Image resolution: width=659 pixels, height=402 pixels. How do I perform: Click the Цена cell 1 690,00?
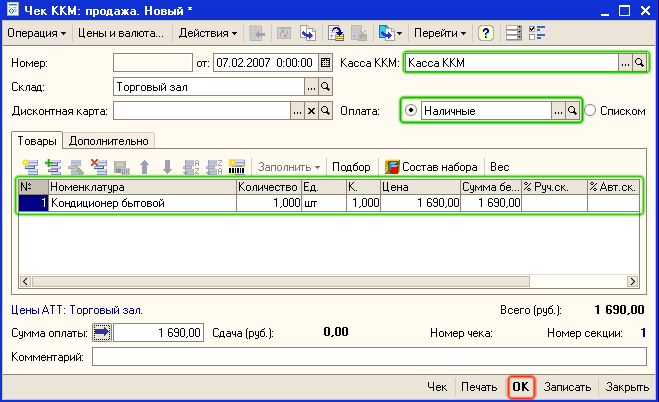point(420,203)
